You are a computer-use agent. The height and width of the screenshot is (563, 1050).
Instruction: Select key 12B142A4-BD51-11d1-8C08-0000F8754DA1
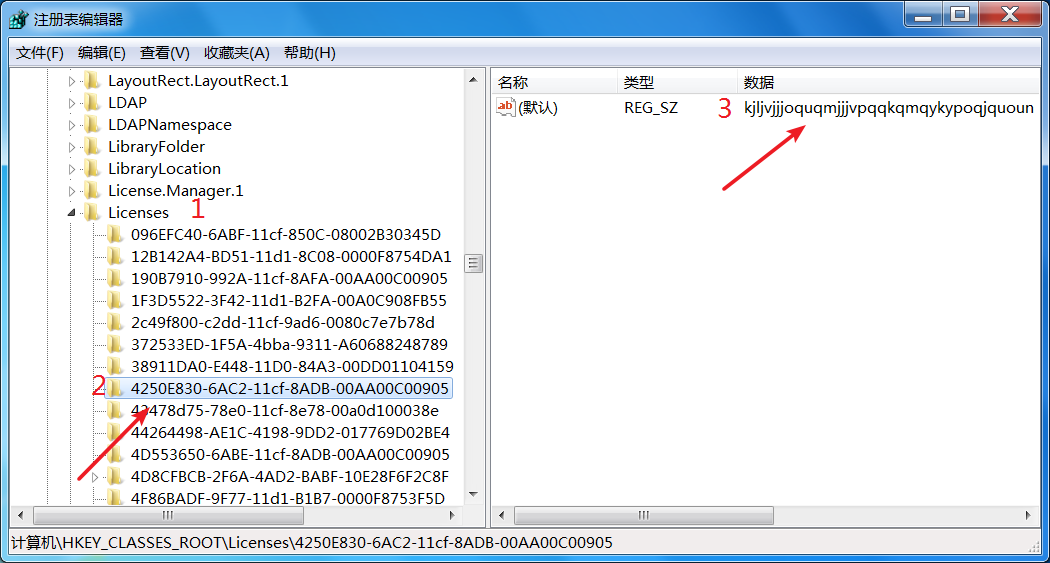tap(291, 257)
